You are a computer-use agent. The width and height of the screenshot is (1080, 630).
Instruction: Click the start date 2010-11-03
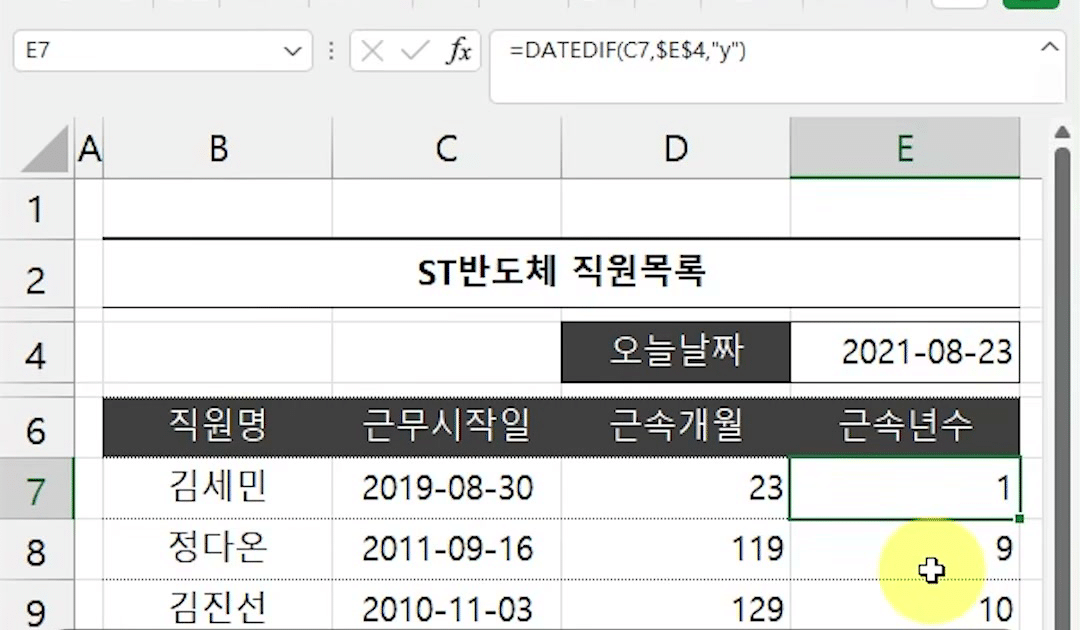[x=446, y=606]
